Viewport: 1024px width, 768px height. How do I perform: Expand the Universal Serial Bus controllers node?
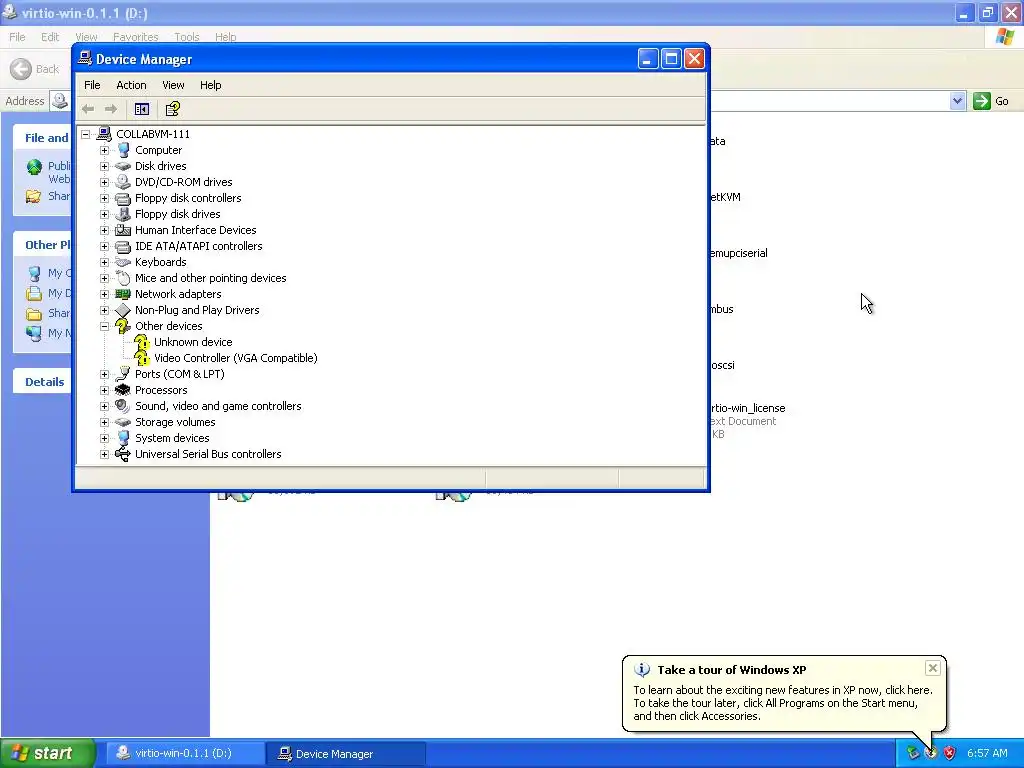pyautogui.click(x=104, y=454)
